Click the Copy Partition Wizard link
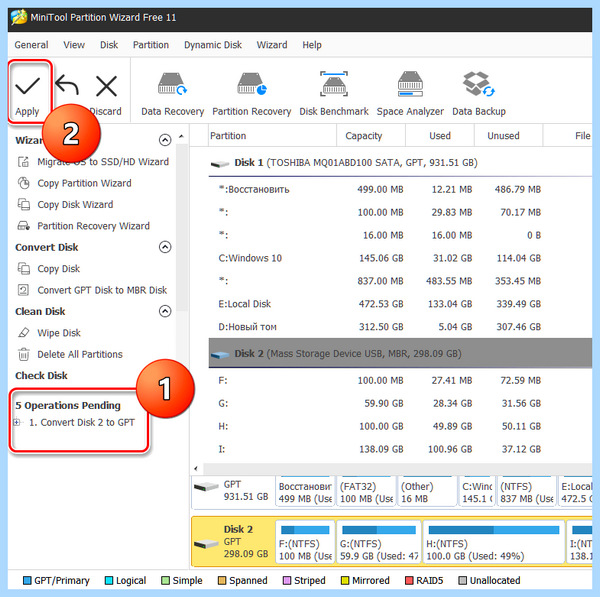The height and width of the screenshot is (597, 600). (84, 183)
